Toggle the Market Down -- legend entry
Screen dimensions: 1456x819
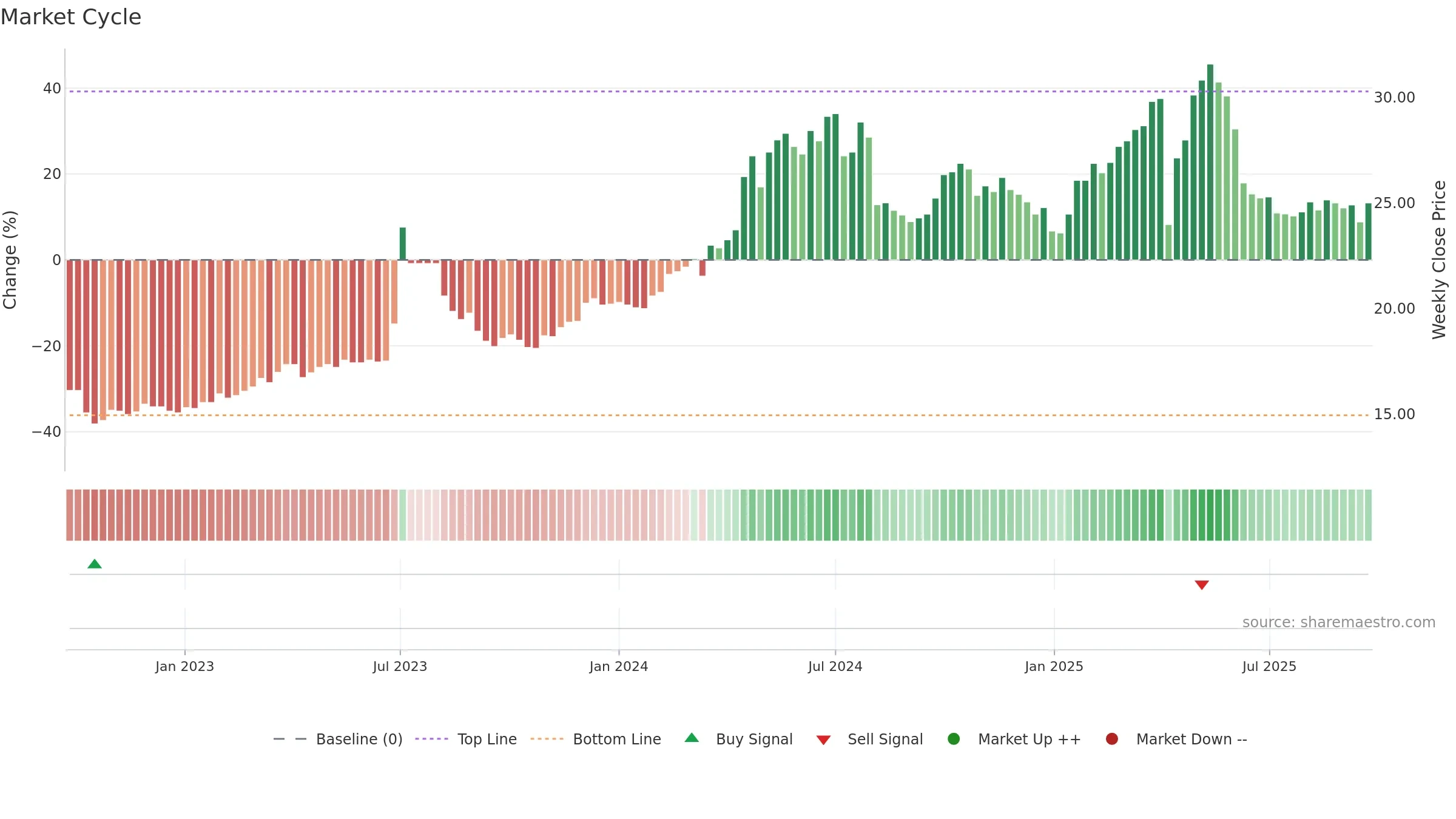click(x=1176, y=739)
